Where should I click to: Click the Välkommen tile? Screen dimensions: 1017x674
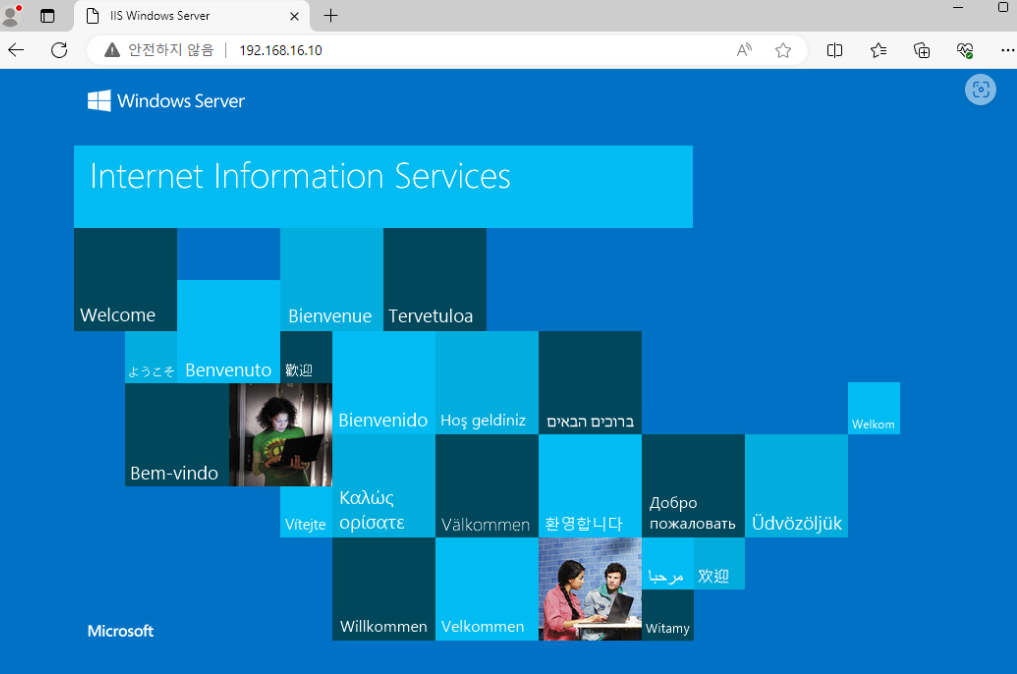coord(486,486)
